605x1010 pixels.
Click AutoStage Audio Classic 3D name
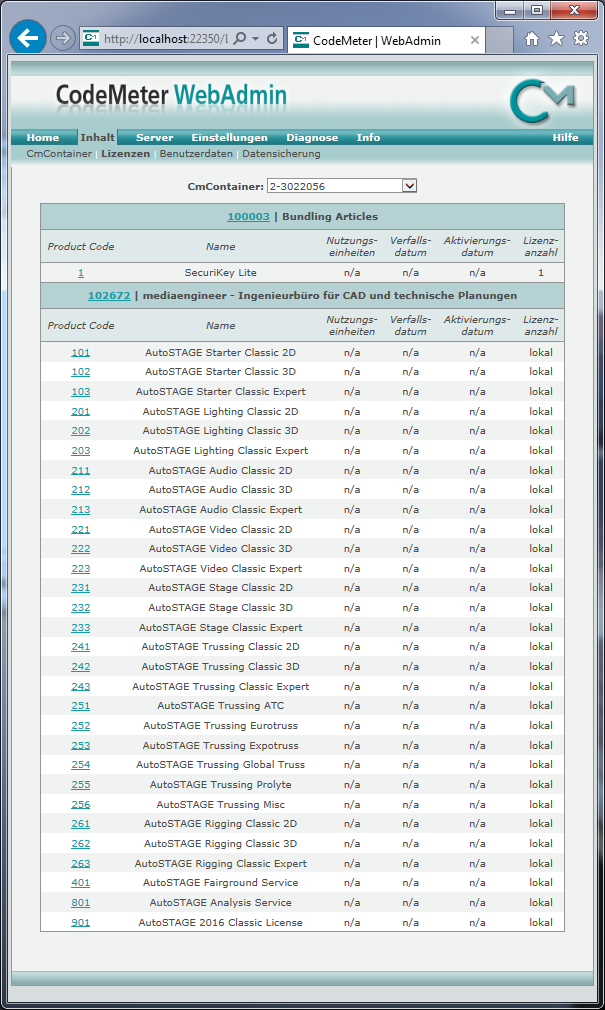pos(220,490)
